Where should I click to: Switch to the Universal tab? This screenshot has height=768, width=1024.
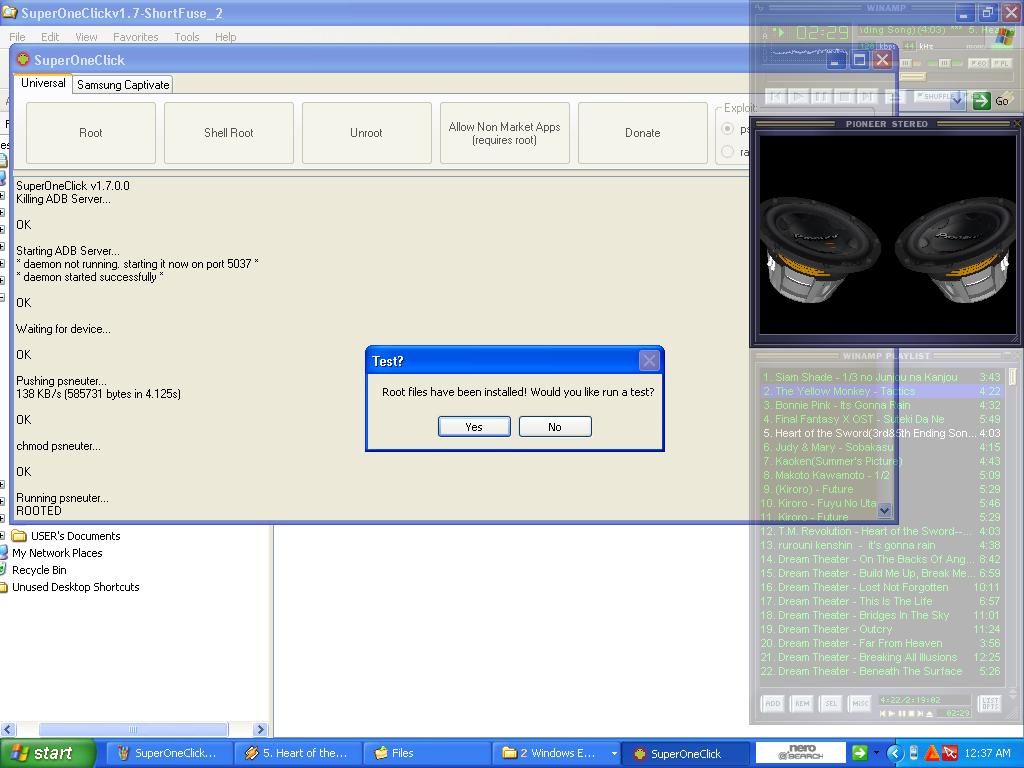43,83
